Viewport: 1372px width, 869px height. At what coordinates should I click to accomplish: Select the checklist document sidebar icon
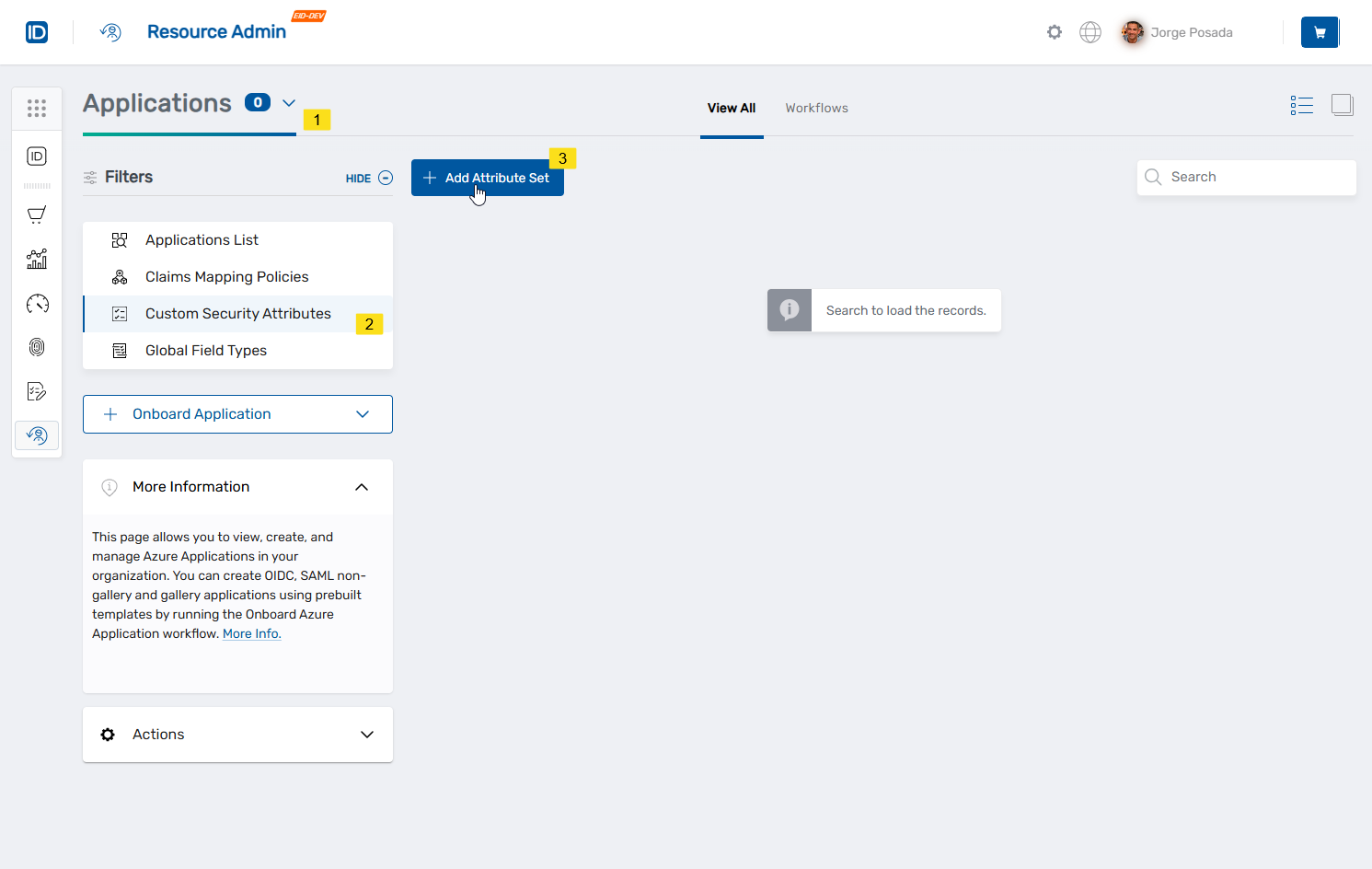point(37,391)
